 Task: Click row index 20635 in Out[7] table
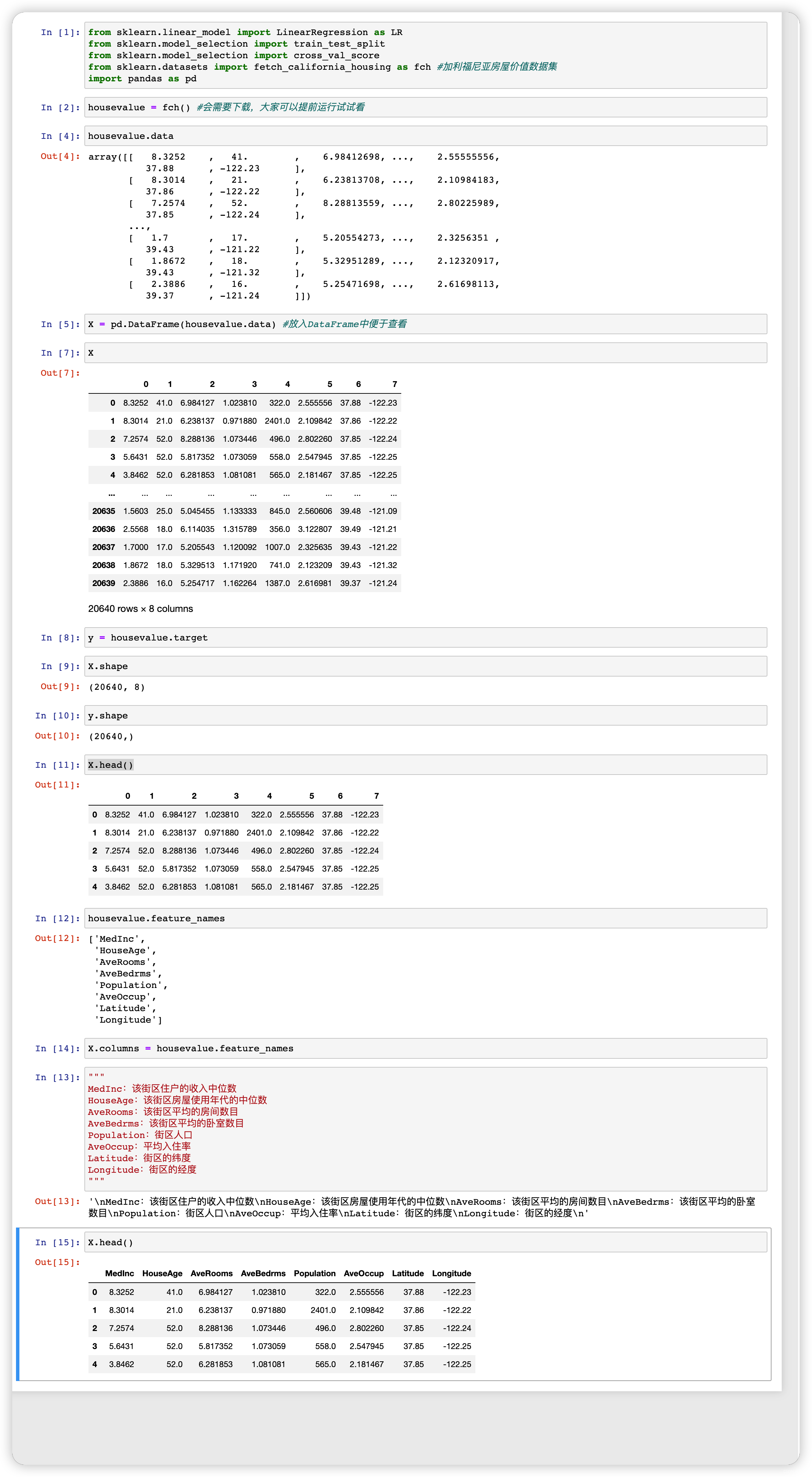click(104, 511)
